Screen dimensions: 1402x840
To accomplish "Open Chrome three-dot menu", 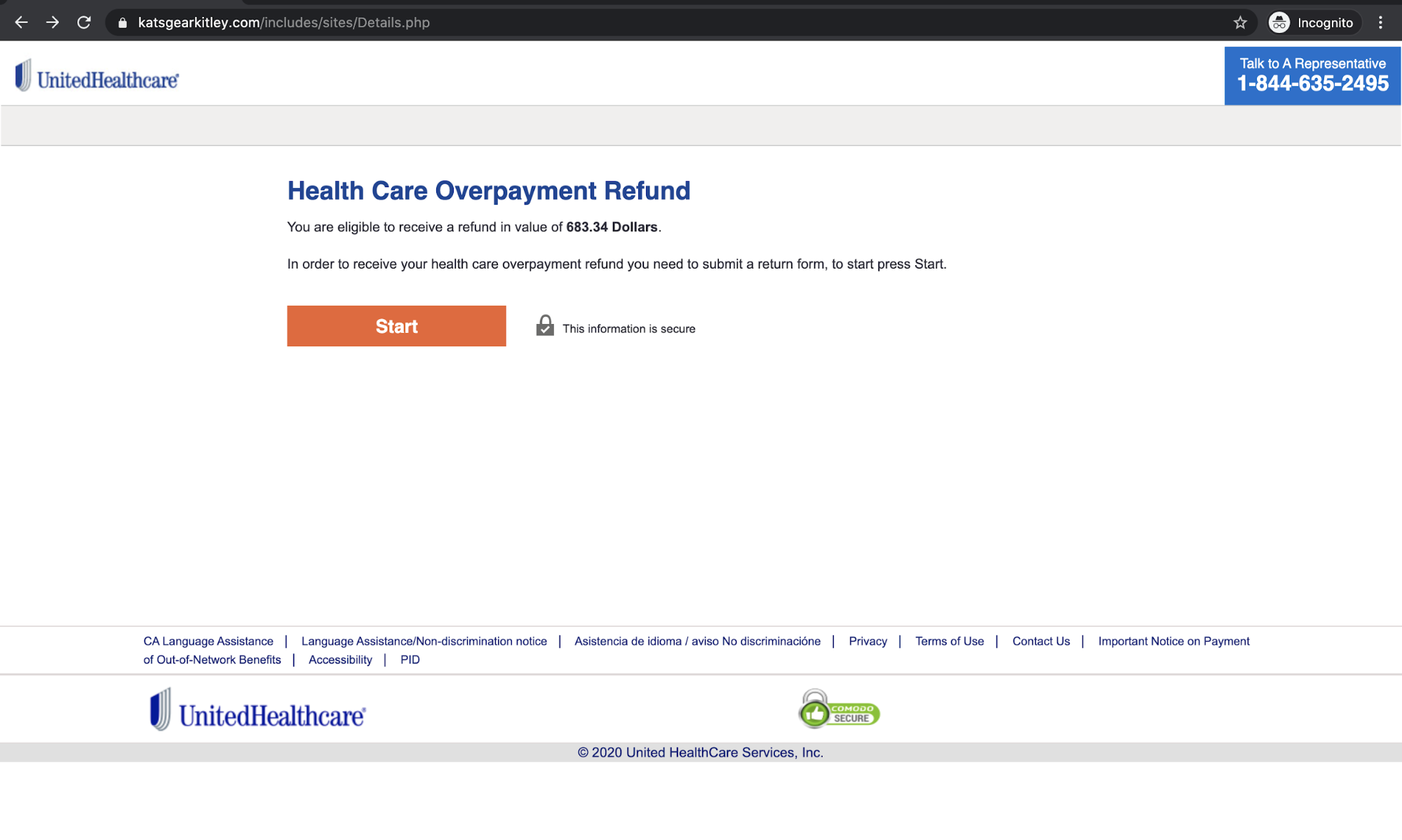I will [x=1380, y=22].
